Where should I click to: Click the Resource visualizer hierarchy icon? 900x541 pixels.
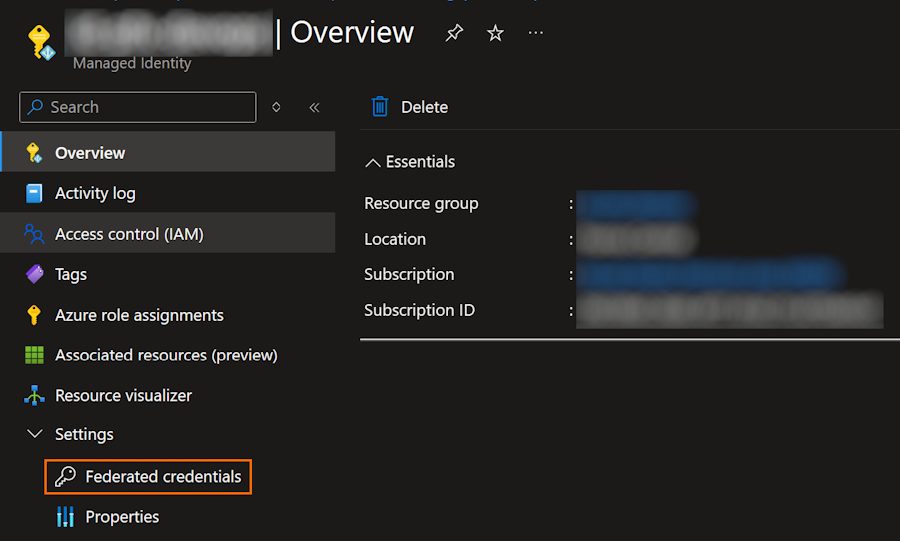pyautogui.click(x=34, y=395)
